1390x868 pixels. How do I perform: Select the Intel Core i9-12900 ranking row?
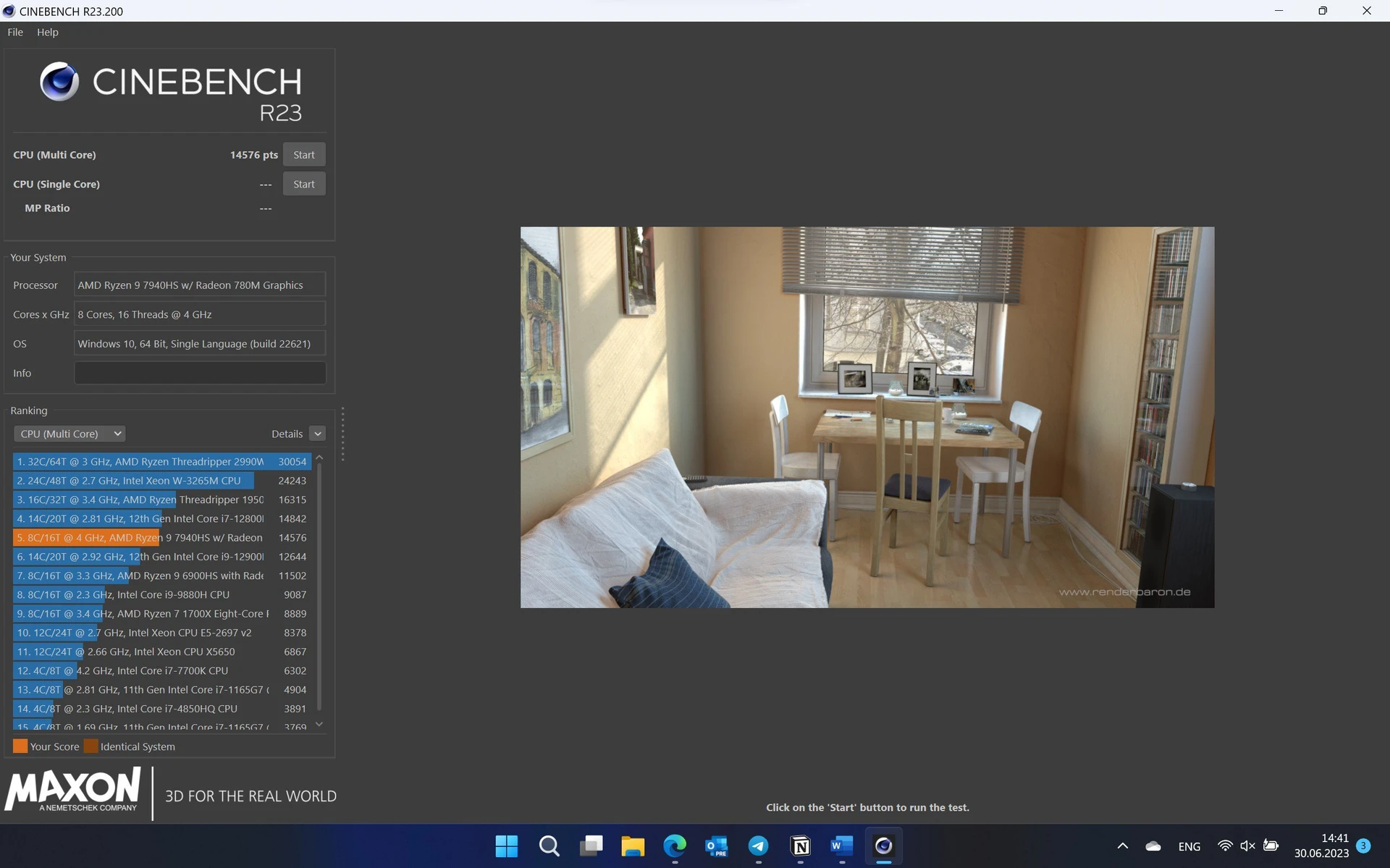(162, 557)
